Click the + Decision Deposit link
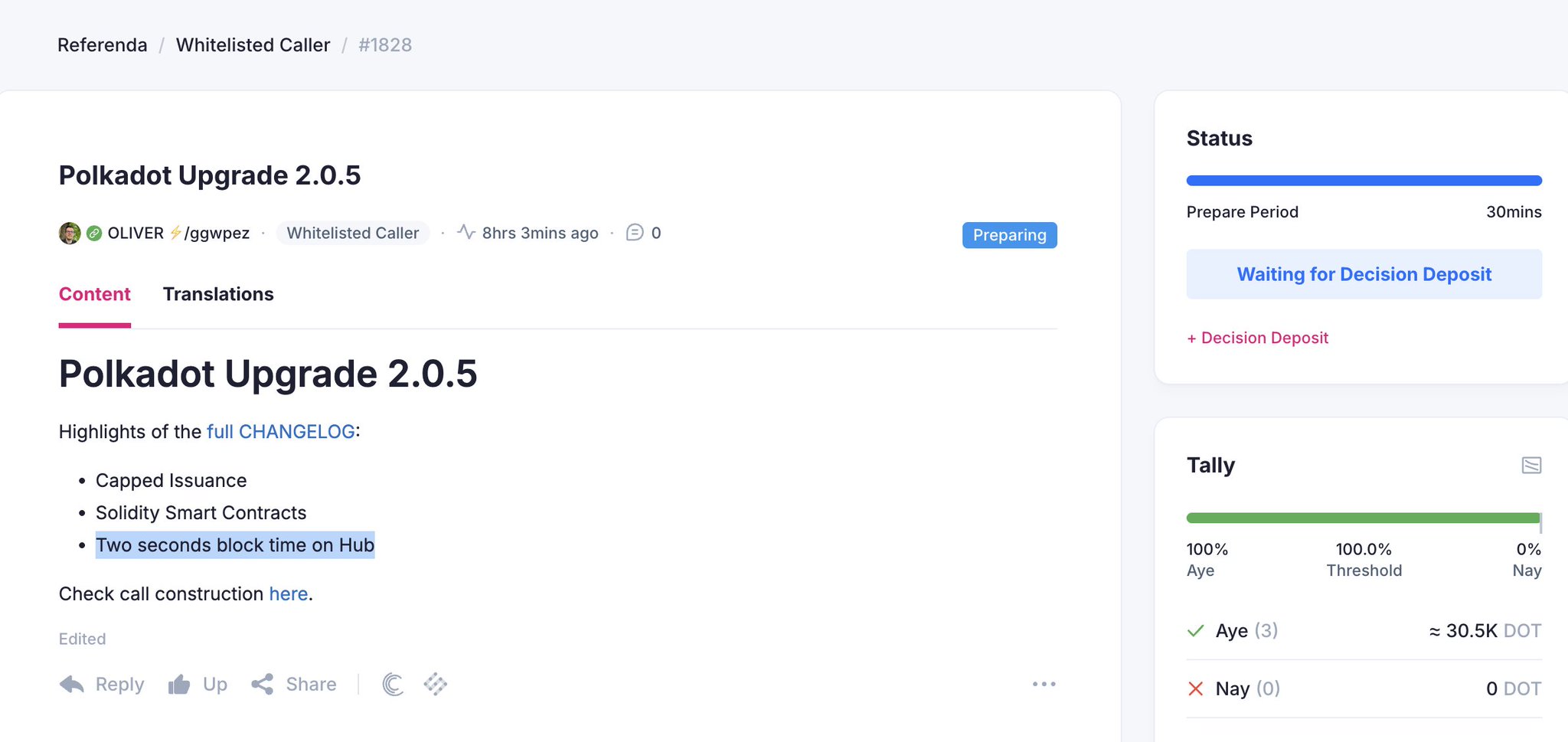1568x742 pixels. (x=1258, y=338)
